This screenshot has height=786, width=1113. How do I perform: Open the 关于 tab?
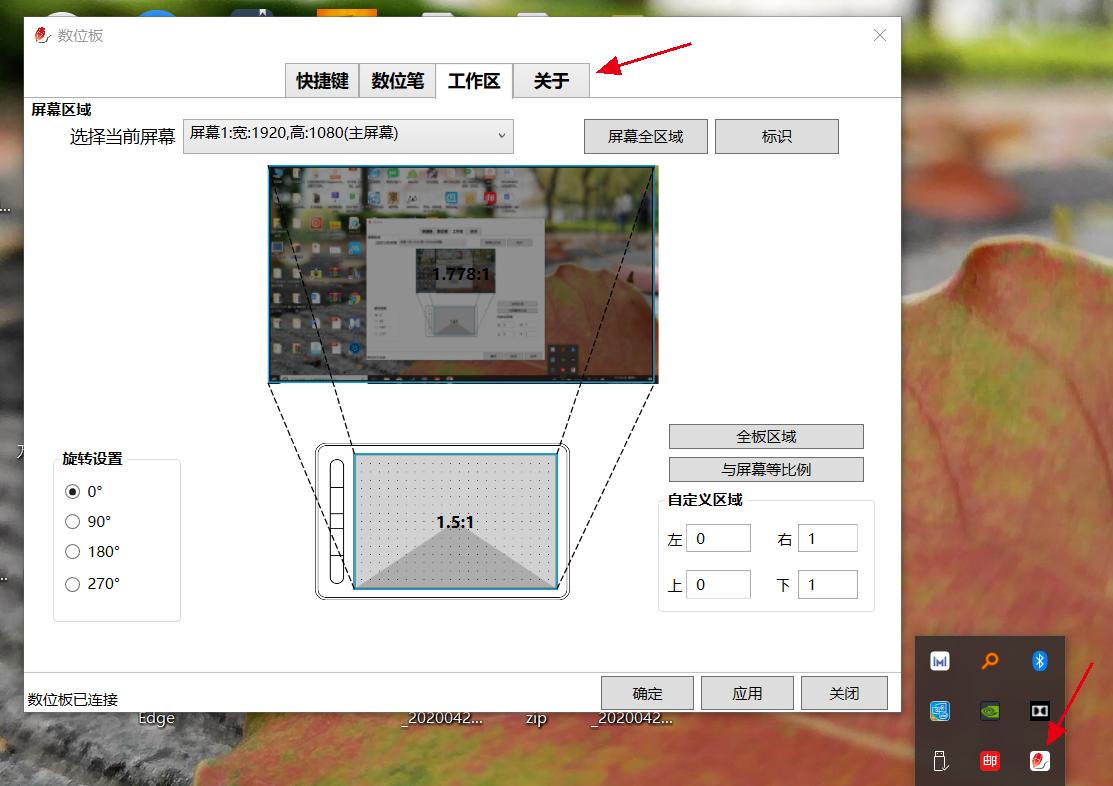coord(550,81)
